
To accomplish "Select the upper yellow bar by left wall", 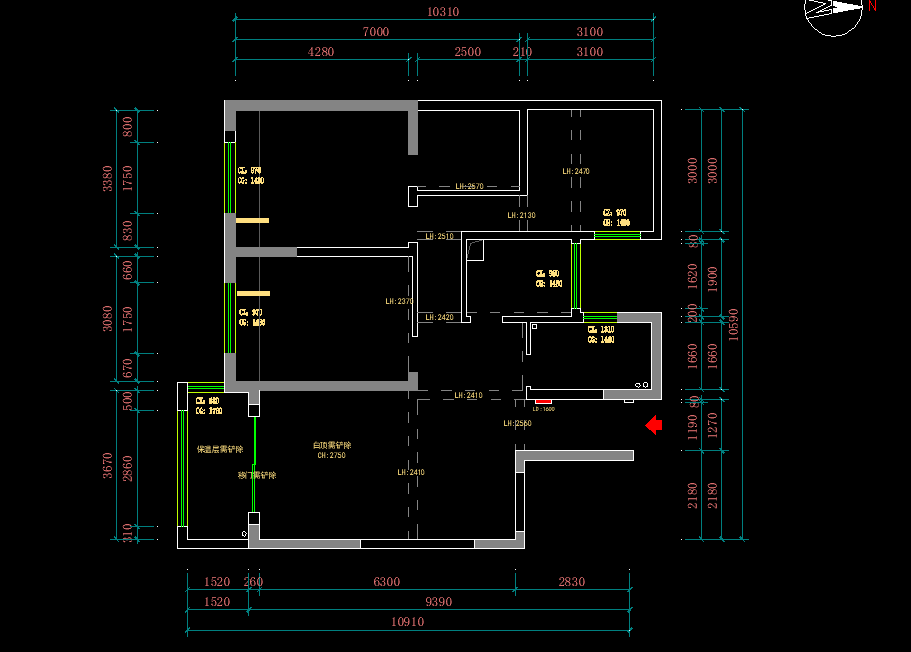I will click(x=253, y=220).
